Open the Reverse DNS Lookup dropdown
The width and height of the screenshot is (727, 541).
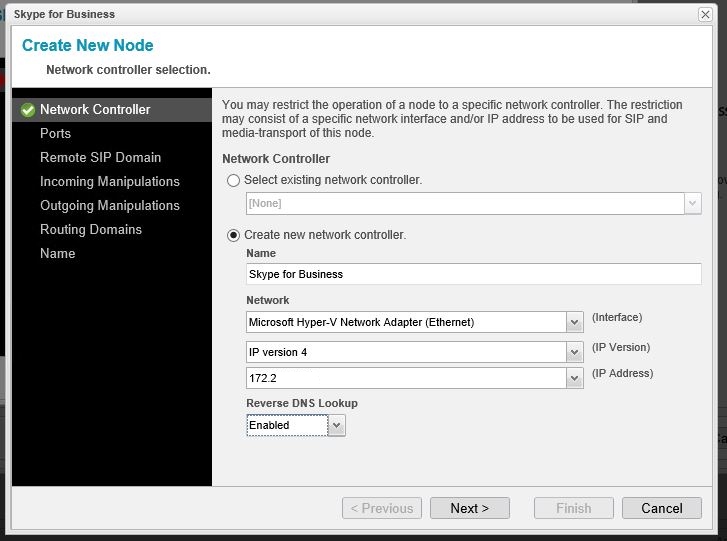(x=336, y=425)
